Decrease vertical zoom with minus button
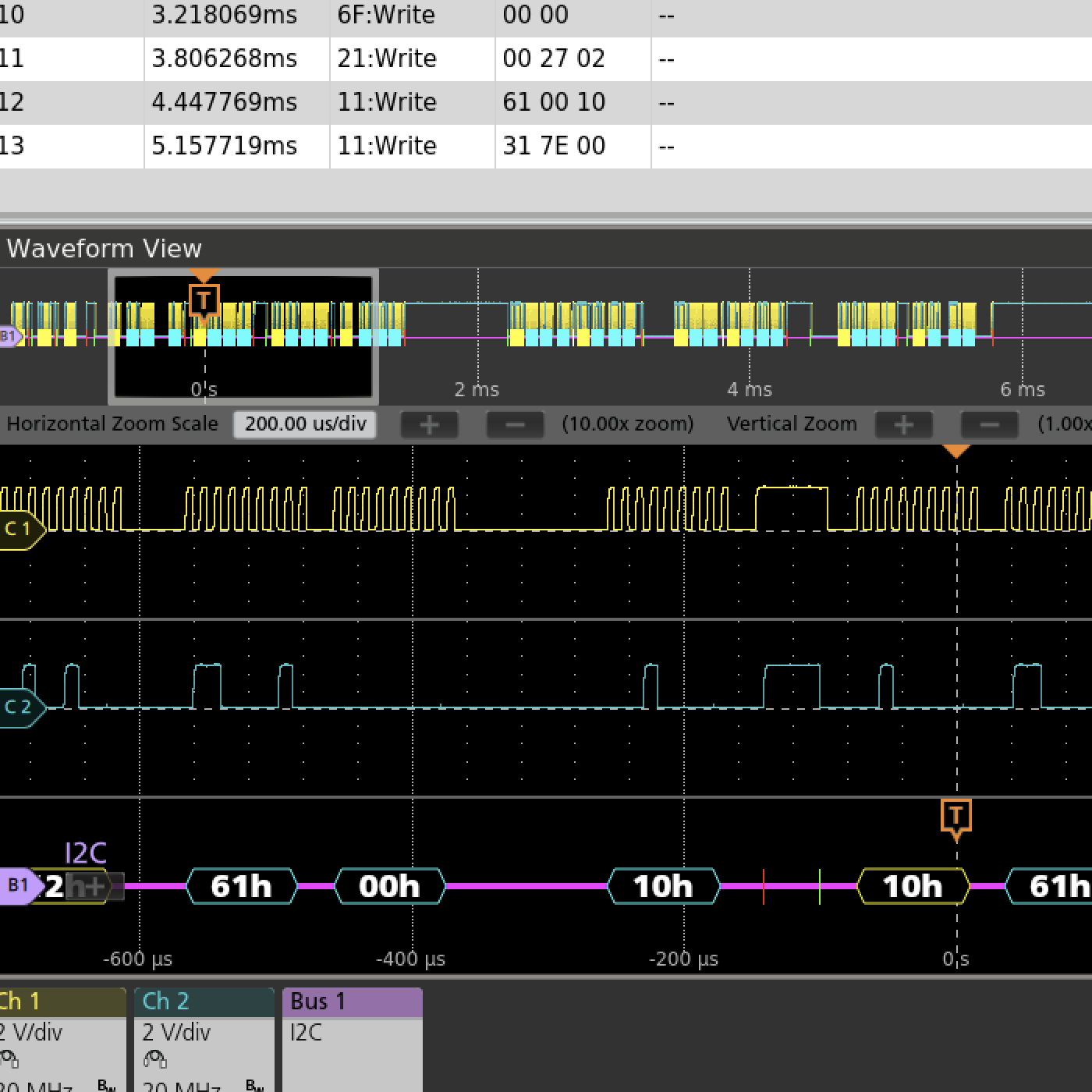1092x1092 pixels. (x=989, y=425)
